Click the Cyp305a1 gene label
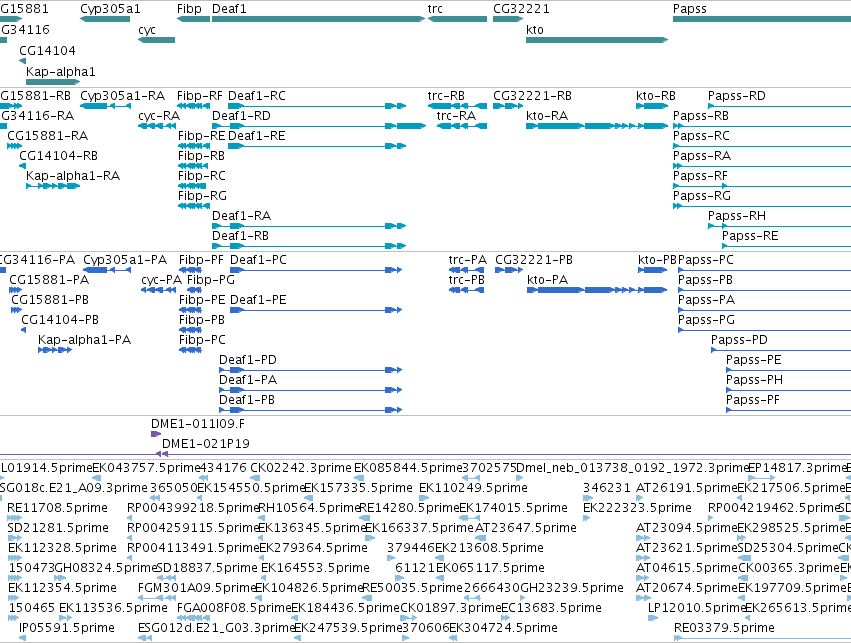Image resolution: width=851 pixels, height=643 pixels. pos(110,9)
